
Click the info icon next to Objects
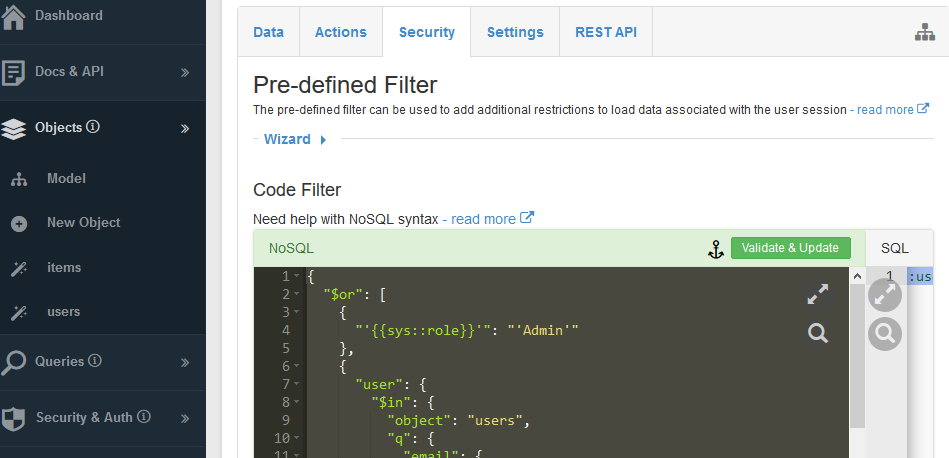pos(93,127)
